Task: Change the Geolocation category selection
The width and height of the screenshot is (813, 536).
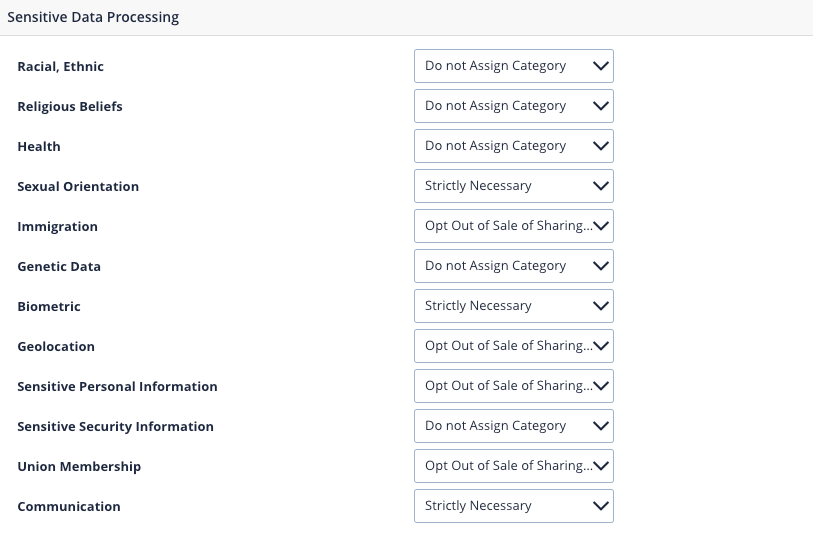Action: tap(513, 346)
